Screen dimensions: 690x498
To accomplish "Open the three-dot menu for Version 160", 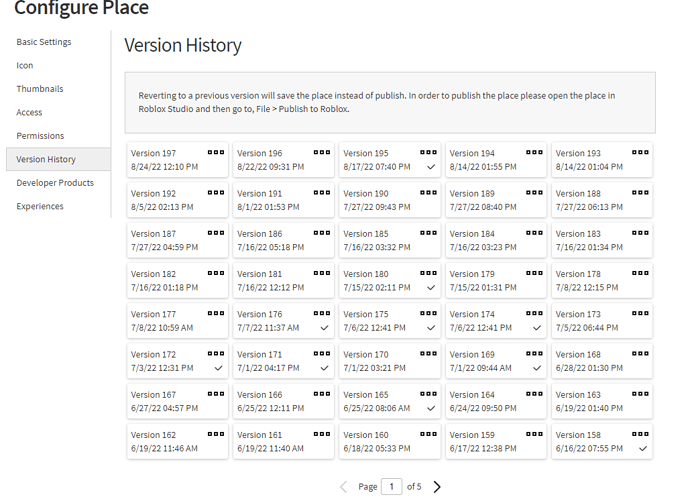I will coord(428,434).
